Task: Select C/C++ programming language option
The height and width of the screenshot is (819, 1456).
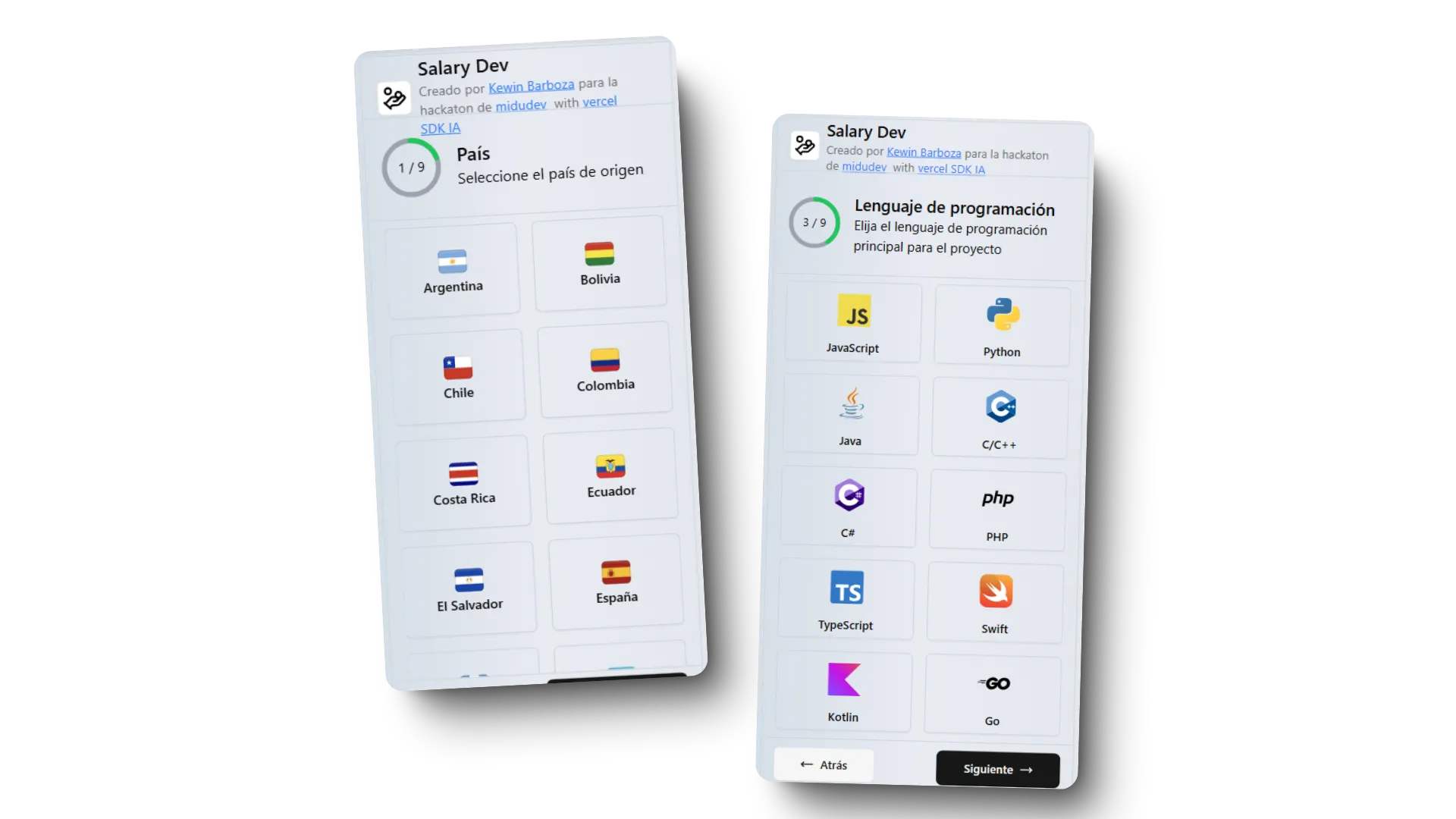Action: click(x=999, y=417)
